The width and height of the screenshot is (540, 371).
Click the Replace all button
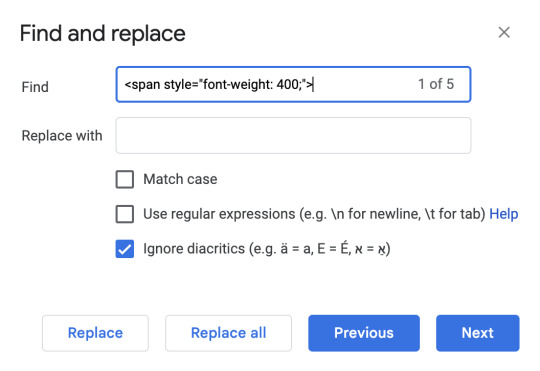click(x=228, y=333)
